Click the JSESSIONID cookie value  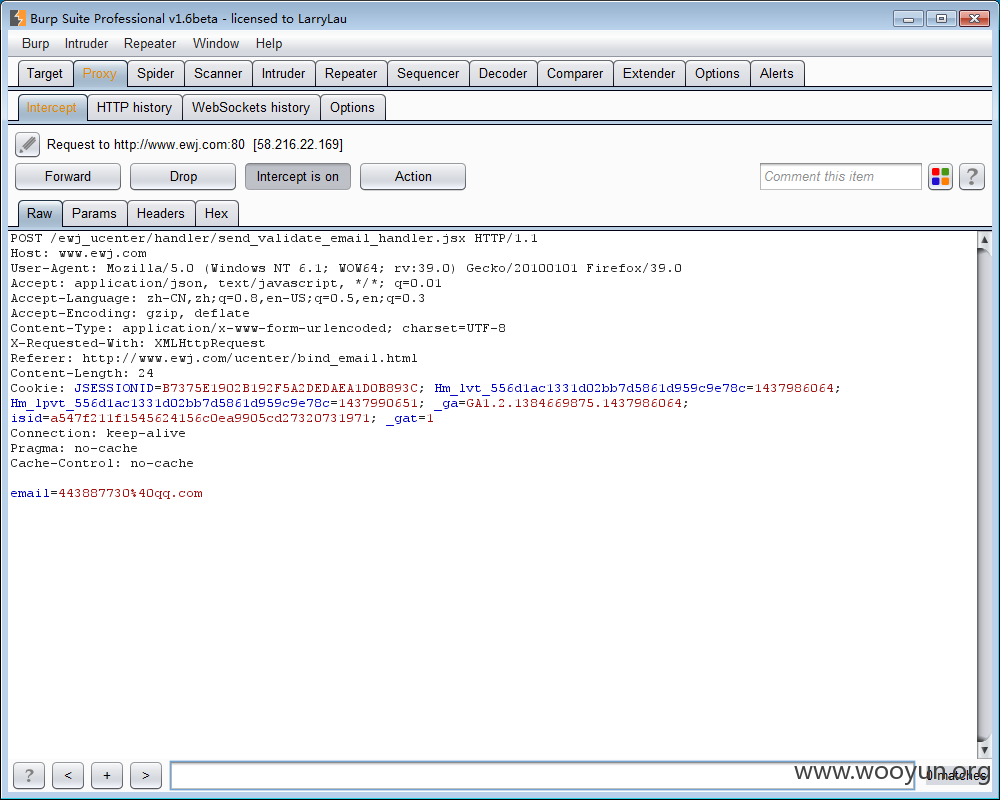pos(290,388)
